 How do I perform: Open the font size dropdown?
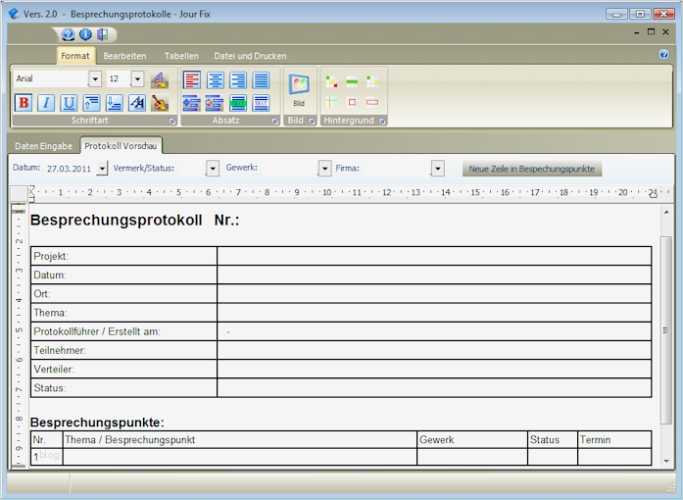click(x=138, y=79)
